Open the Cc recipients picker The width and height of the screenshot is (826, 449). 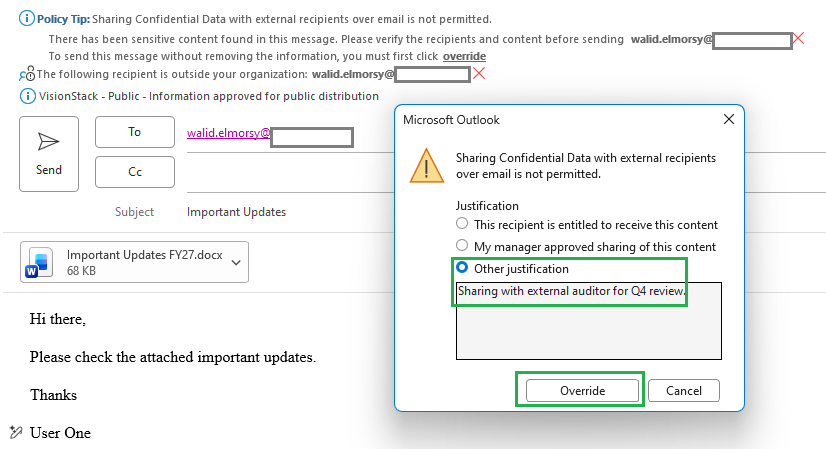pos(135,172)
